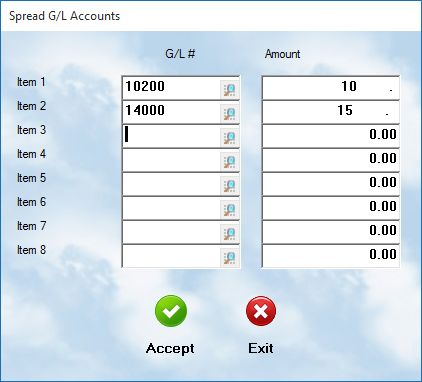422x382 pixels.
Task: Open G/L lookup for Item 1
Action: point(229,89)
